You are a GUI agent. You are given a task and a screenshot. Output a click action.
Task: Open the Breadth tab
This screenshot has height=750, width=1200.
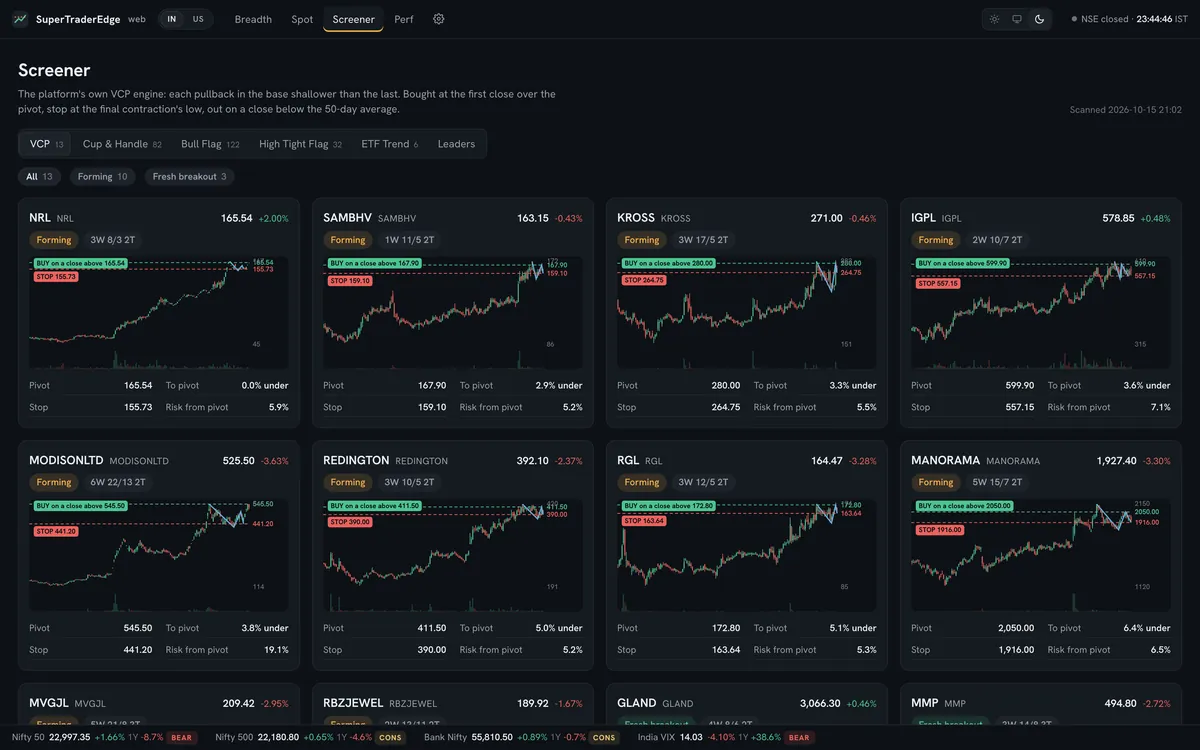253,19
